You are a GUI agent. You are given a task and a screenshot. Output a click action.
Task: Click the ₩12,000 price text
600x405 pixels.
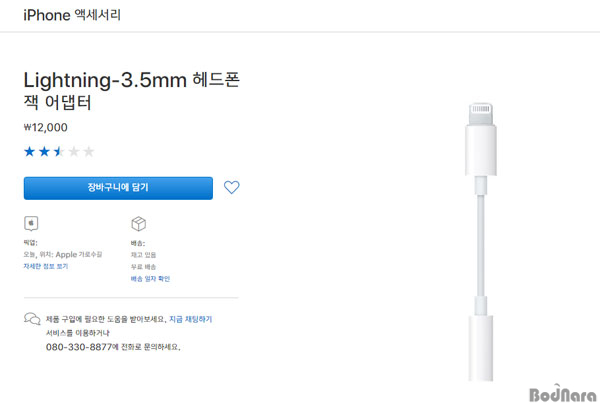click(x=46, y=127)
